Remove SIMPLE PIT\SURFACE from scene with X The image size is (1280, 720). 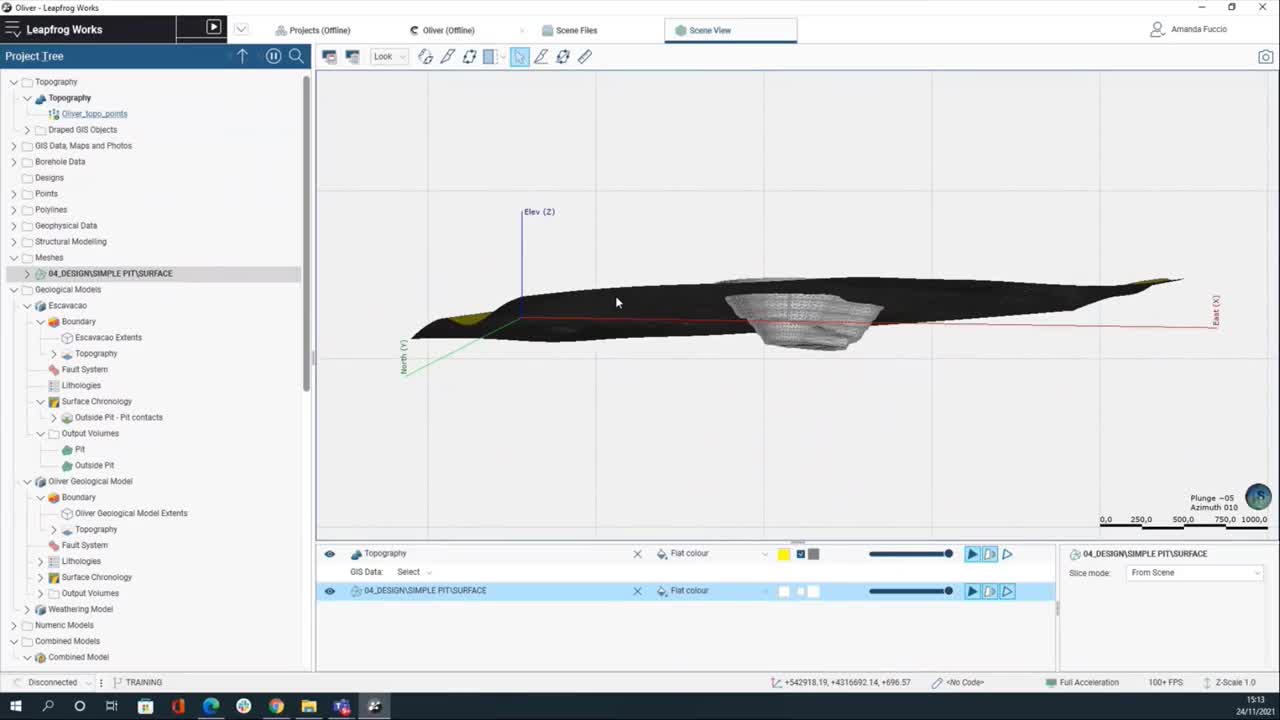[637, 591]
